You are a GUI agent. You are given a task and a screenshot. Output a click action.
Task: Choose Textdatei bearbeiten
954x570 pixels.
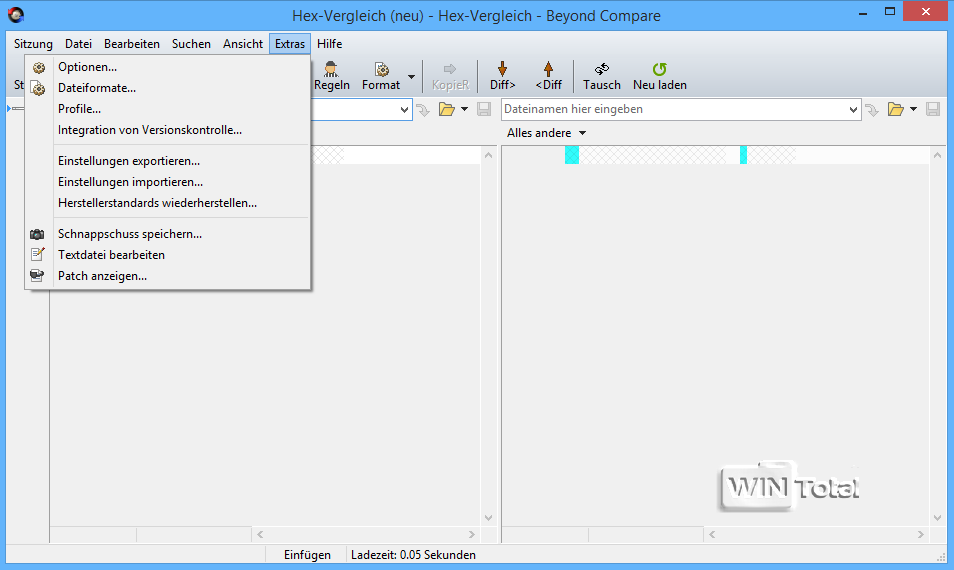[x=167, y=255]
